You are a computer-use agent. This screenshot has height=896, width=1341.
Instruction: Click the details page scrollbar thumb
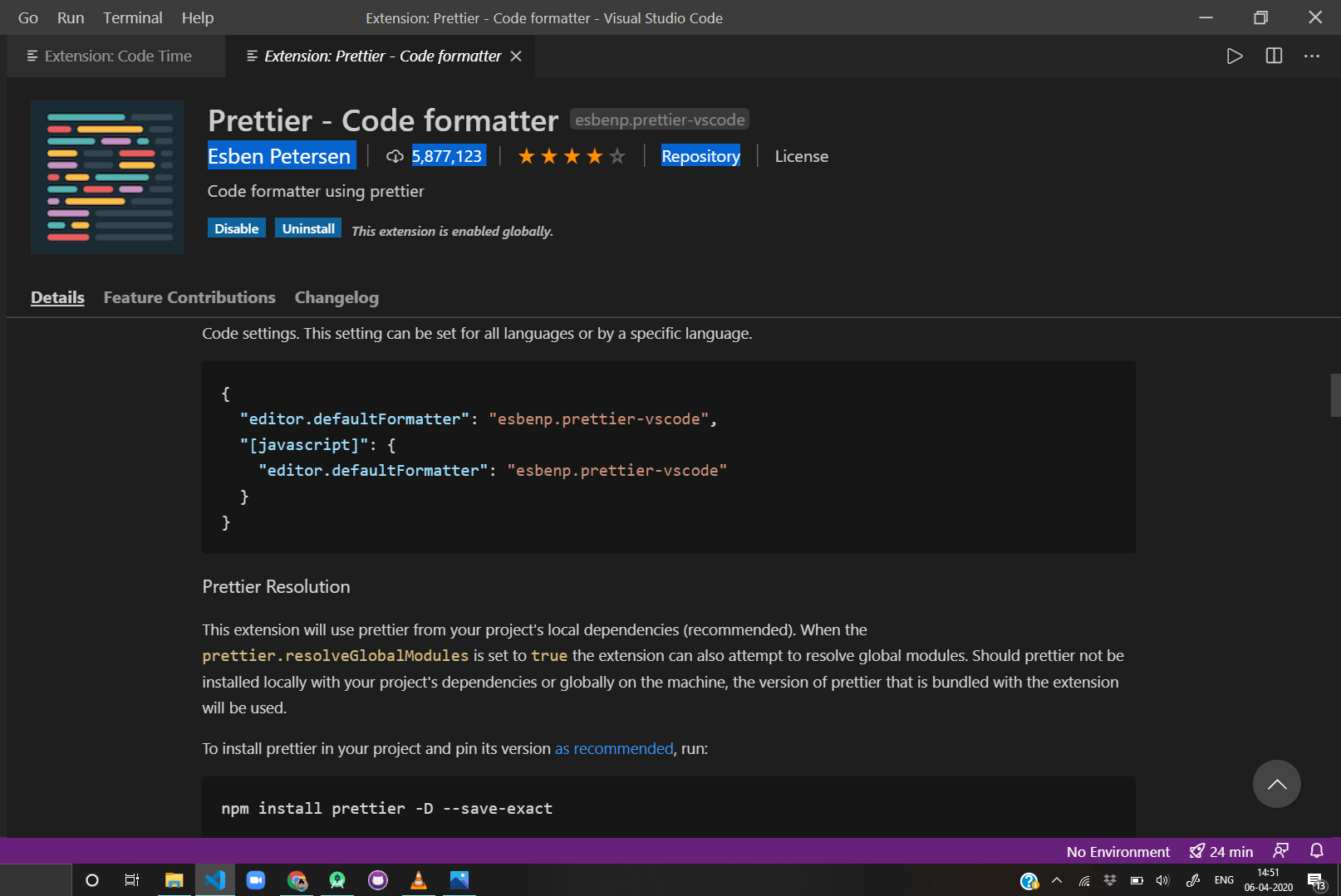coord(1335,395)
